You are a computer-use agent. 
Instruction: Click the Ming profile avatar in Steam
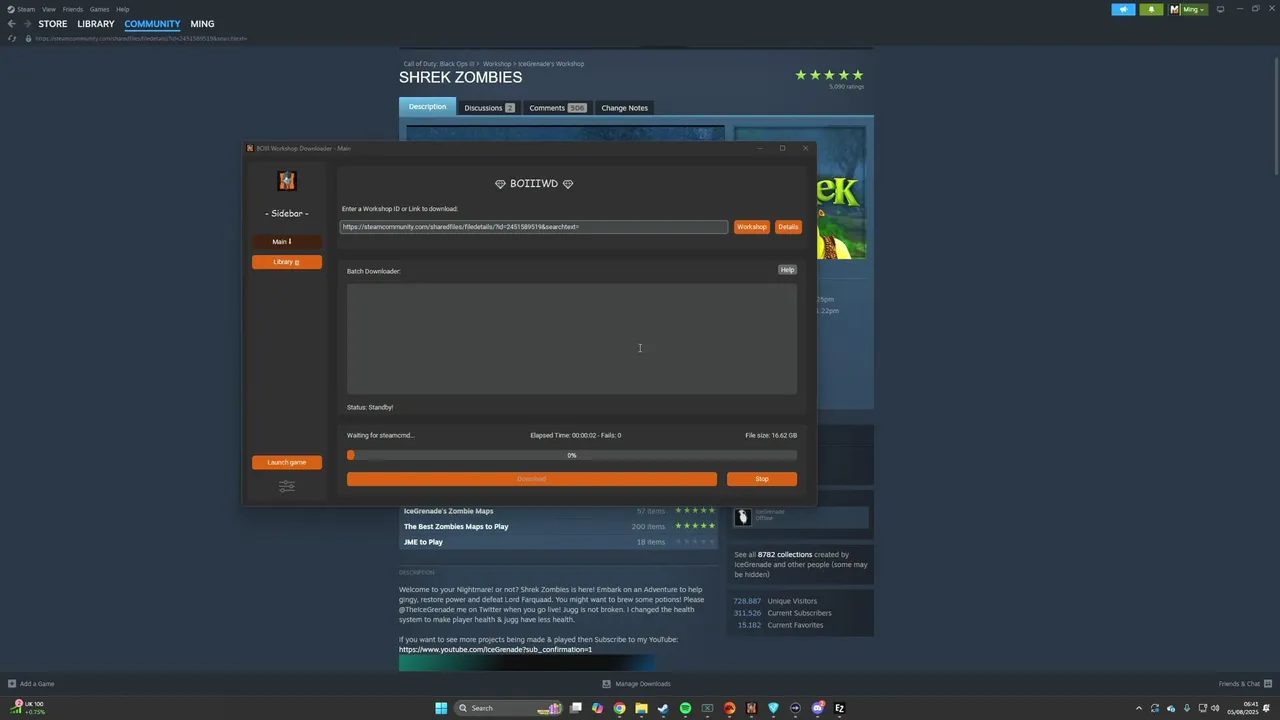click(x=1176, y=9)
